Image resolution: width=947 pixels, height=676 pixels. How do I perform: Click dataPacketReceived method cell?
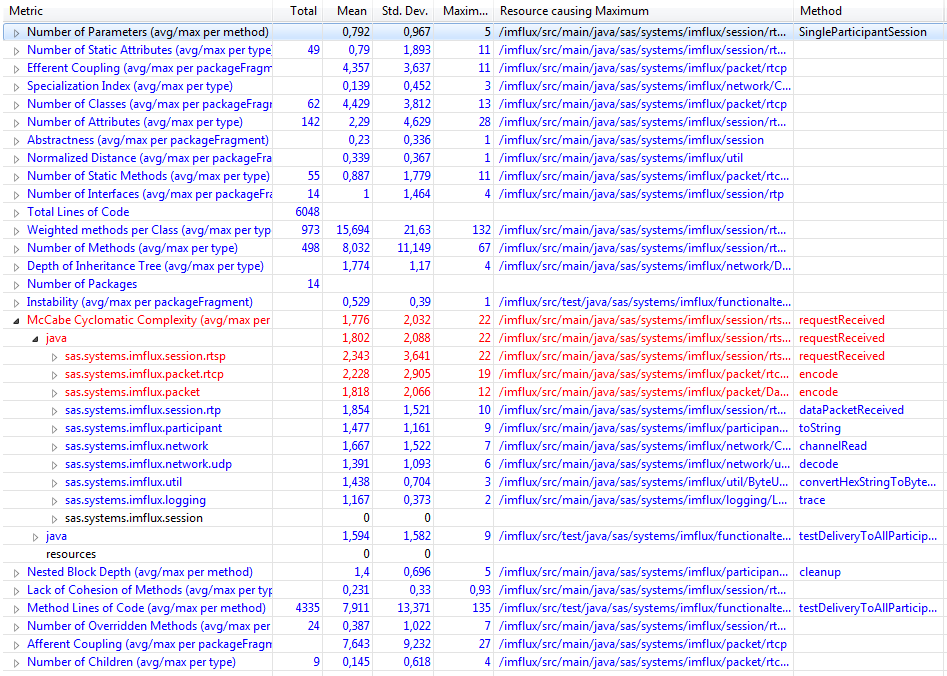coord(851,410)
